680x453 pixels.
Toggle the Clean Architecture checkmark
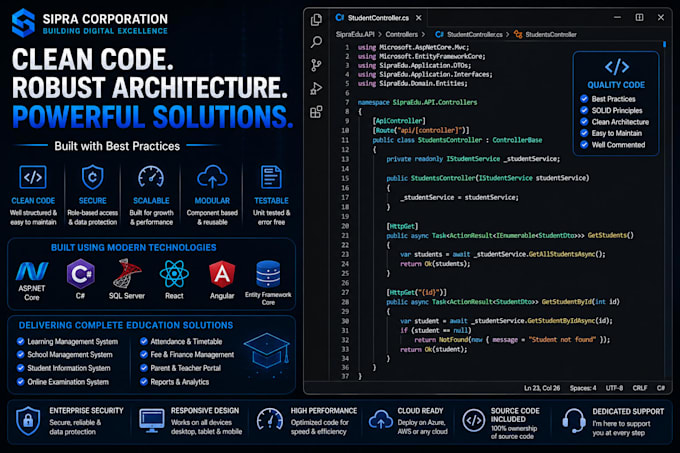pyautogui.click(x=584, y=122)
